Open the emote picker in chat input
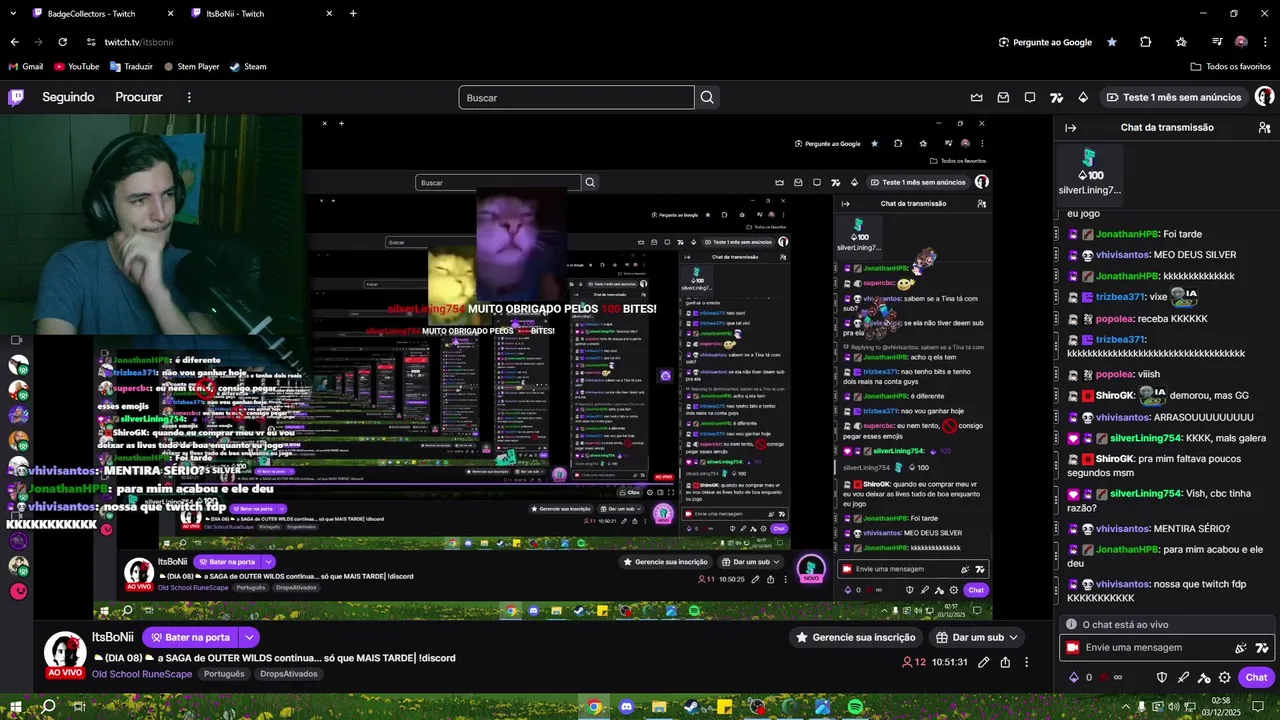Viewport: 1280px width, 720px height. (1241, 648)
